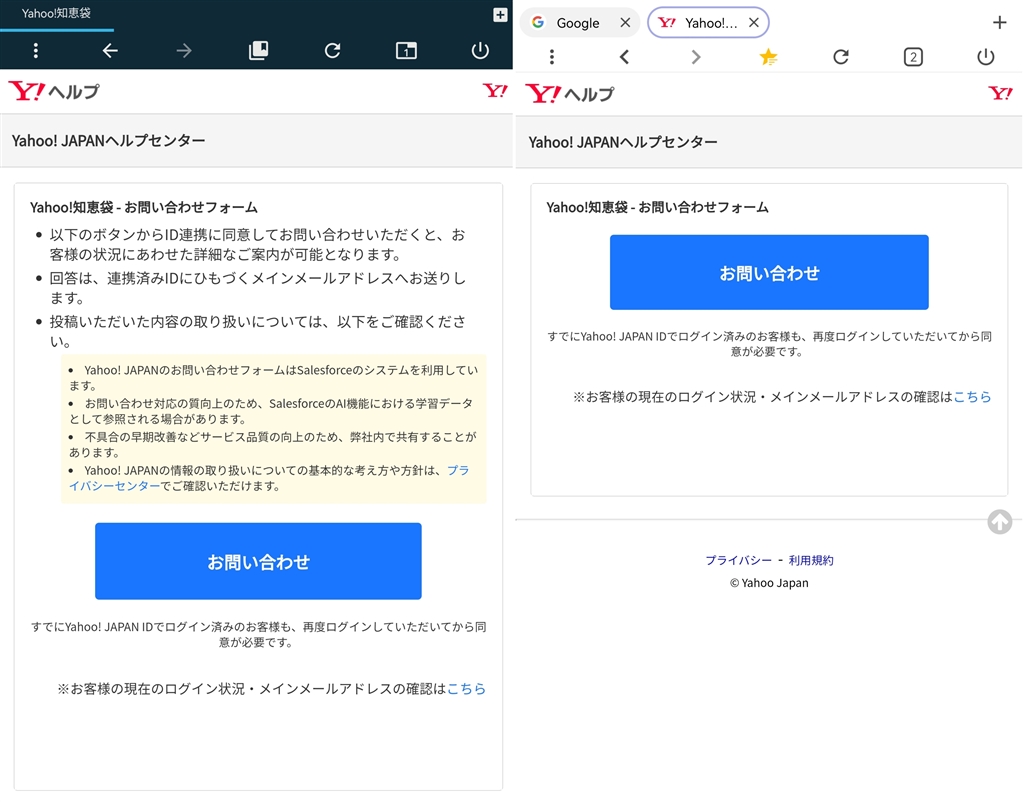The width and height of the screenshot is (1024, 802).
Task: Reload the page in right browser
Action: pyautogui.click(x=840, y=57)
